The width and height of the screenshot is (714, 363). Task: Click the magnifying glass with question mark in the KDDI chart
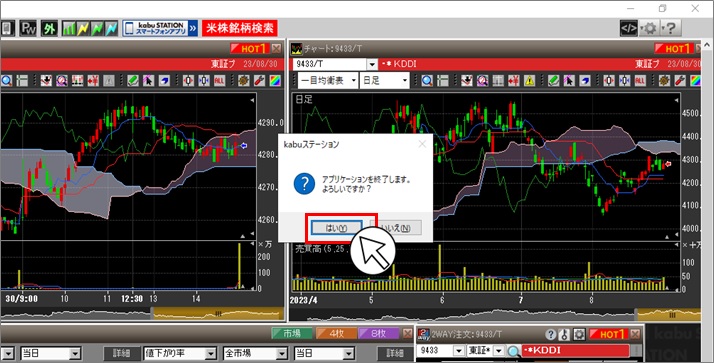[x=483, y=81]
